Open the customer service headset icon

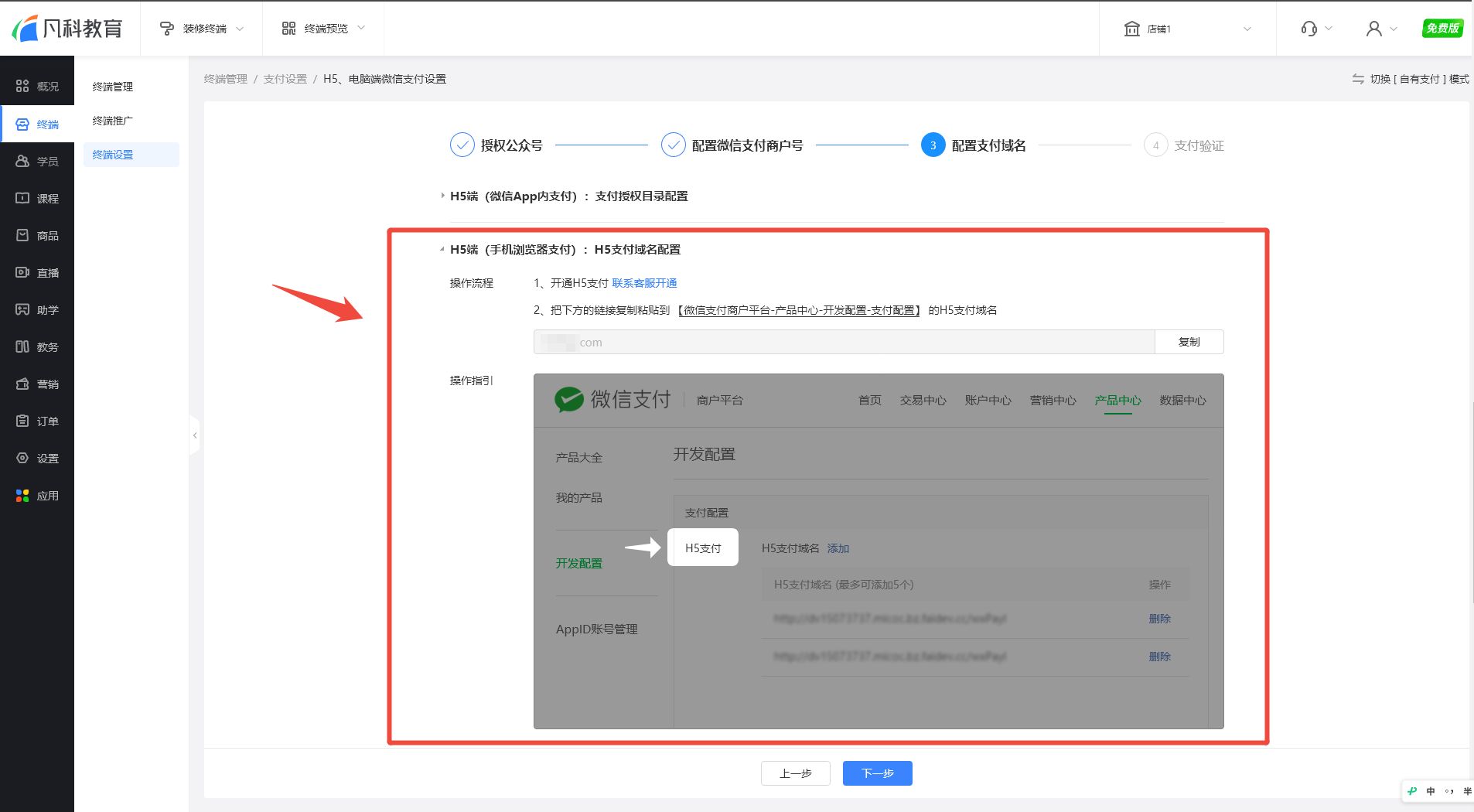[1309, 29]
